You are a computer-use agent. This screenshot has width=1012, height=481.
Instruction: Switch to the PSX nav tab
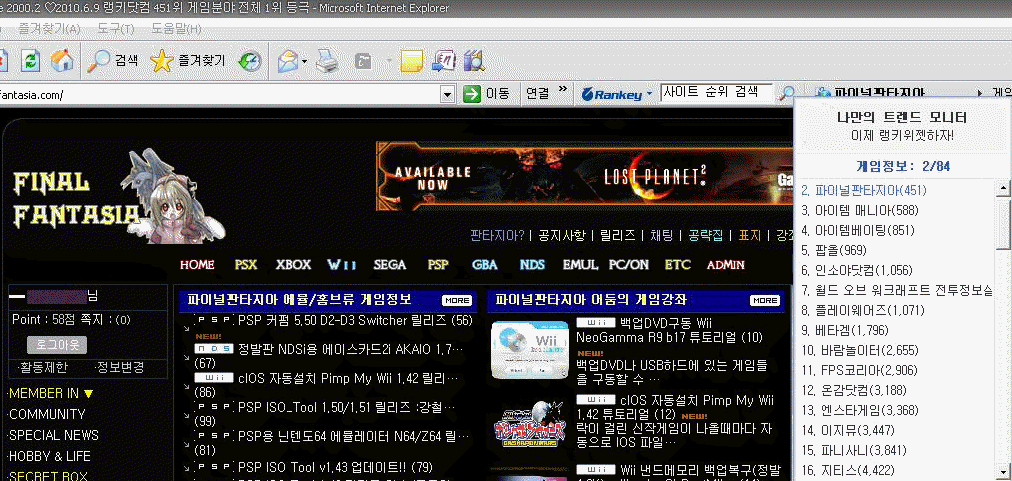[246, 265]
